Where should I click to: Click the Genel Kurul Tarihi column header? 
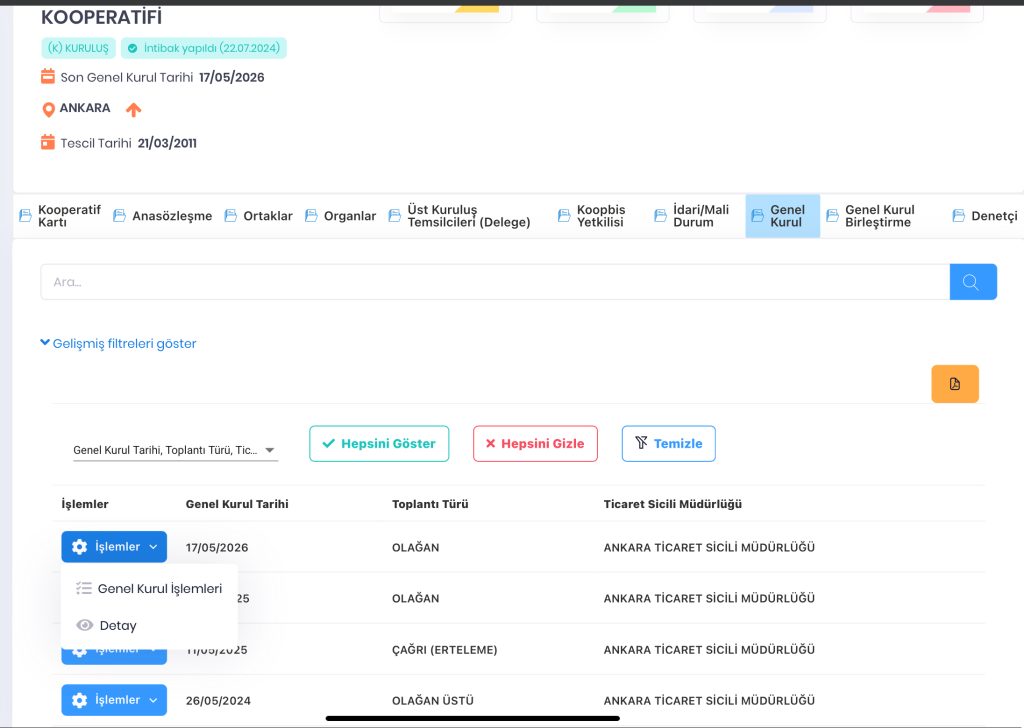(x=237, y=504)
